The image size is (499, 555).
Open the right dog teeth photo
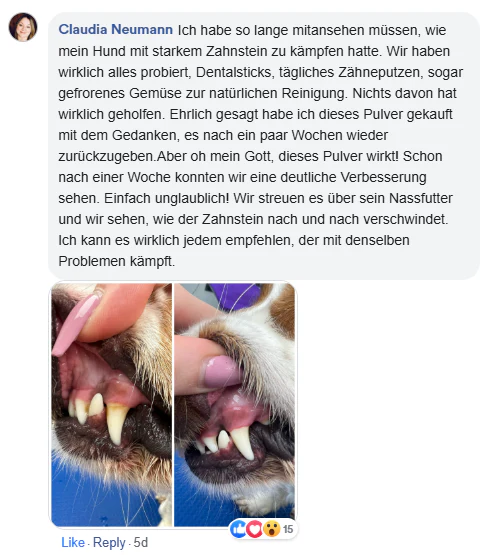click(x=234, y=405)
